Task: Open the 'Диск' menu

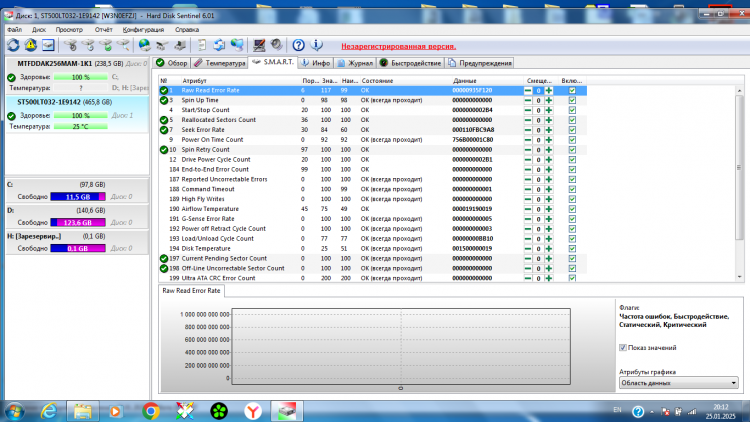Action: coord(39,30)
